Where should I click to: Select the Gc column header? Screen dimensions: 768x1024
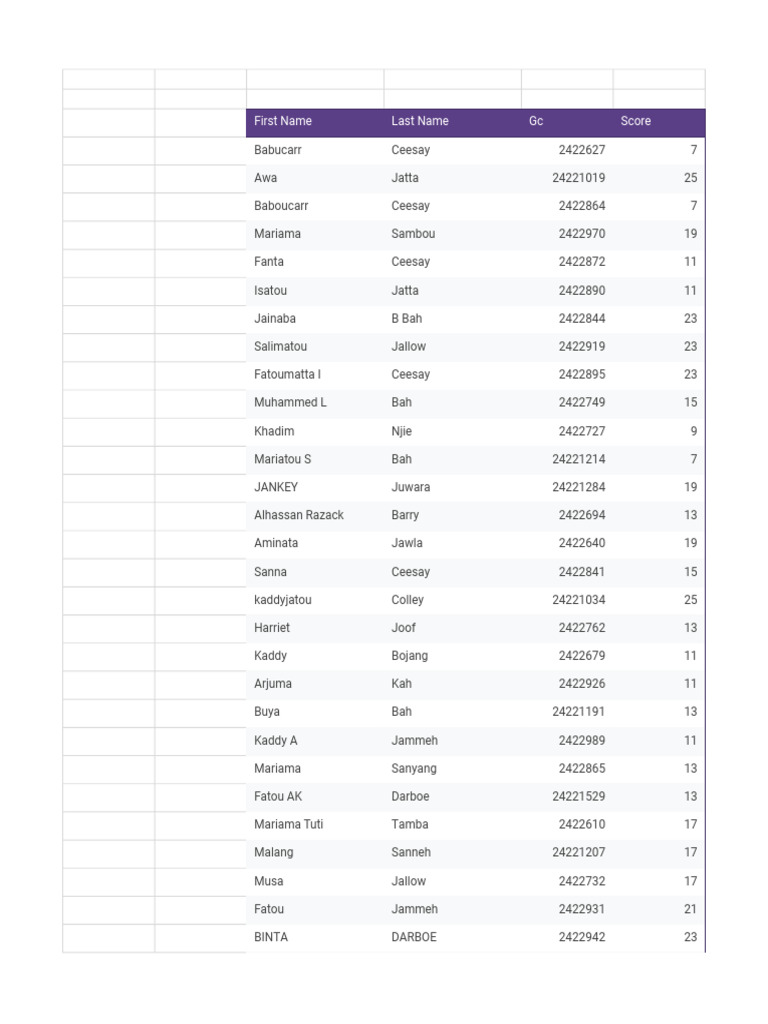(x=567, y=122)
